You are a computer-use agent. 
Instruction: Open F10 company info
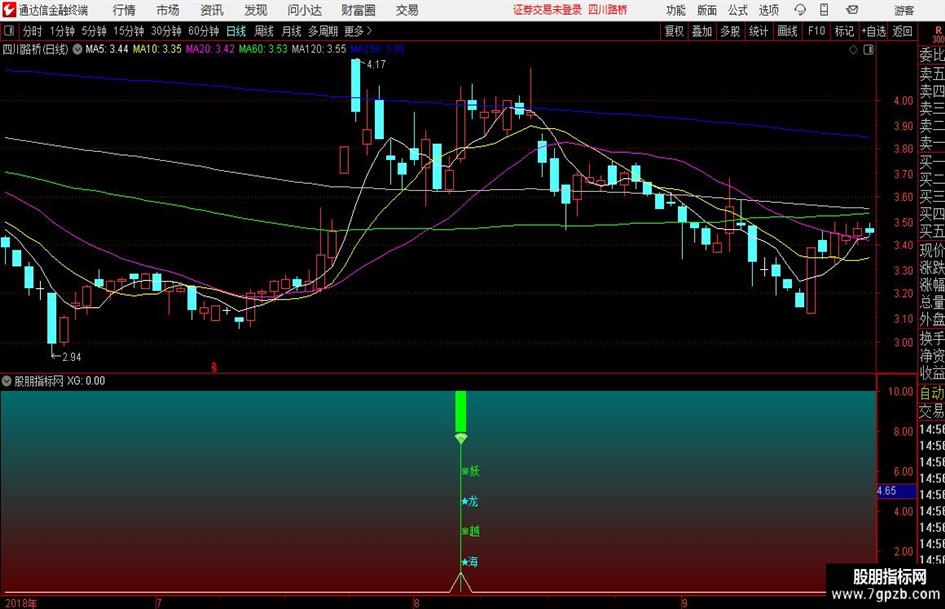816,31
